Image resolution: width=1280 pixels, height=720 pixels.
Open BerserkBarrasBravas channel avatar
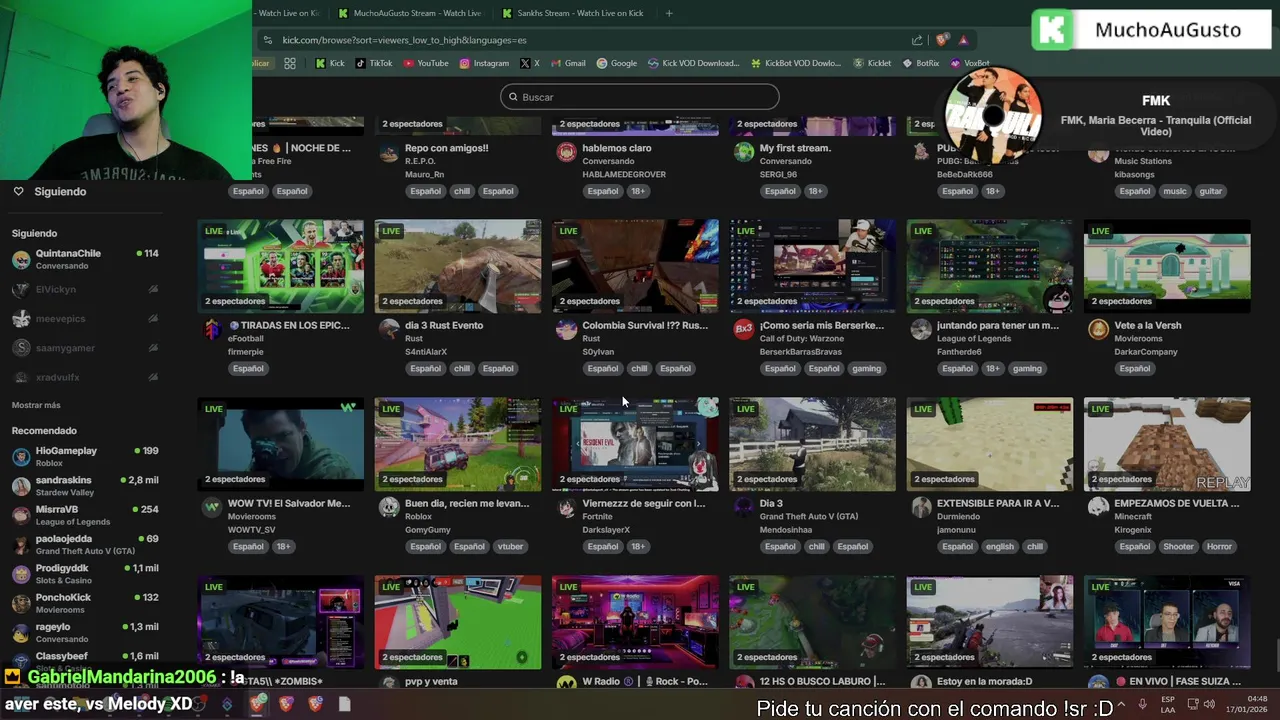point(743,330)
